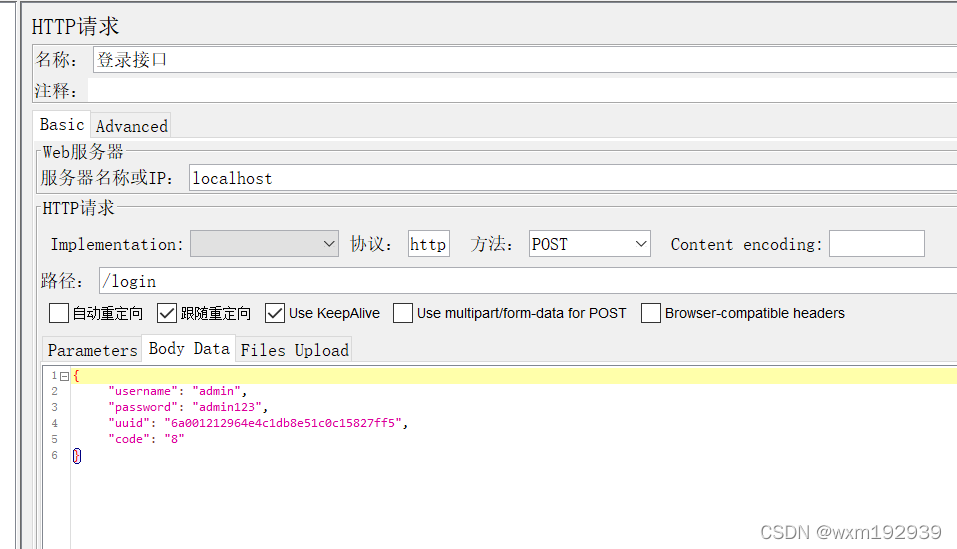
Task: Open the Parameters tab
Action: tap(92, 350)
